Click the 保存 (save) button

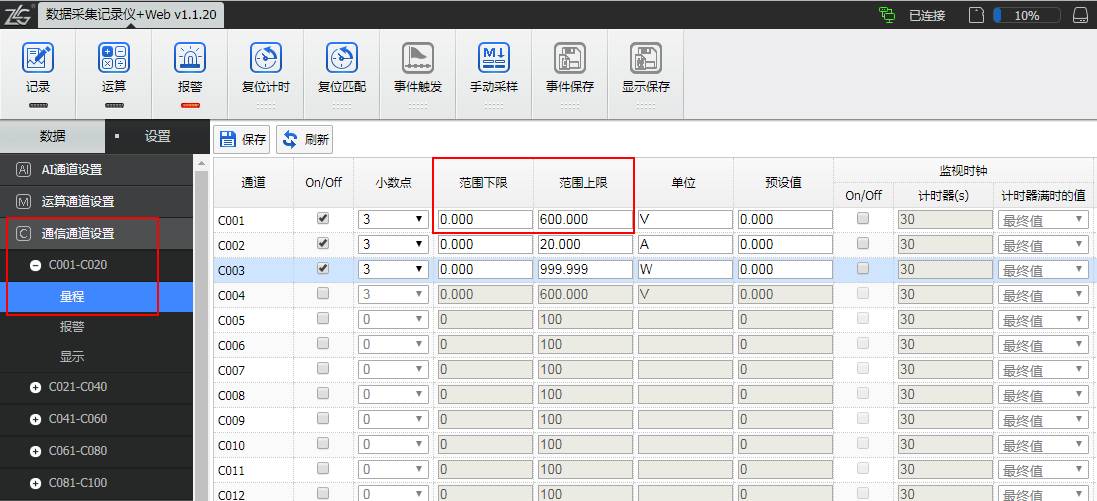pos(243,140)
